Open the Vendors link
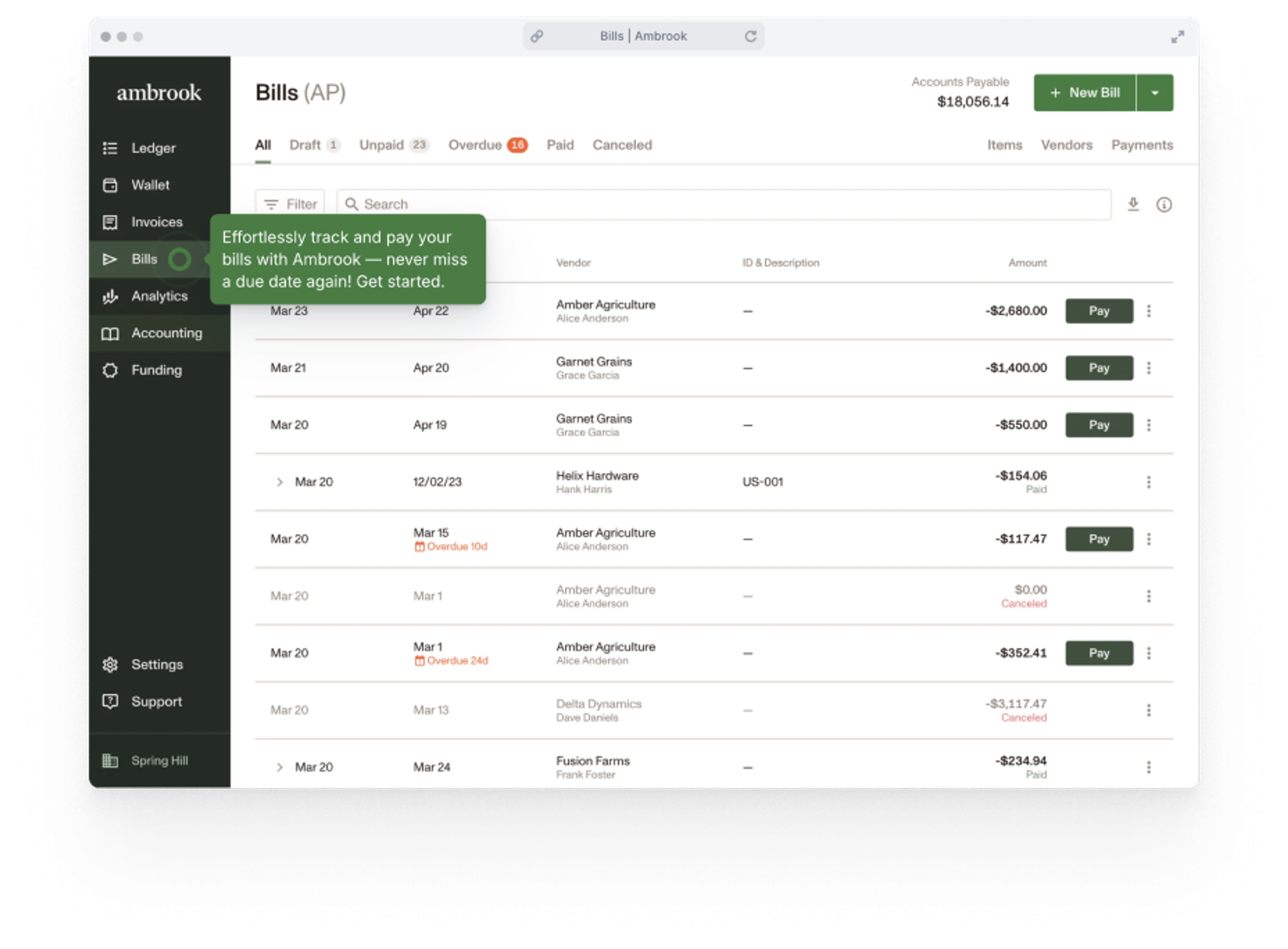1288x949 pixels. pos(1066,145)
